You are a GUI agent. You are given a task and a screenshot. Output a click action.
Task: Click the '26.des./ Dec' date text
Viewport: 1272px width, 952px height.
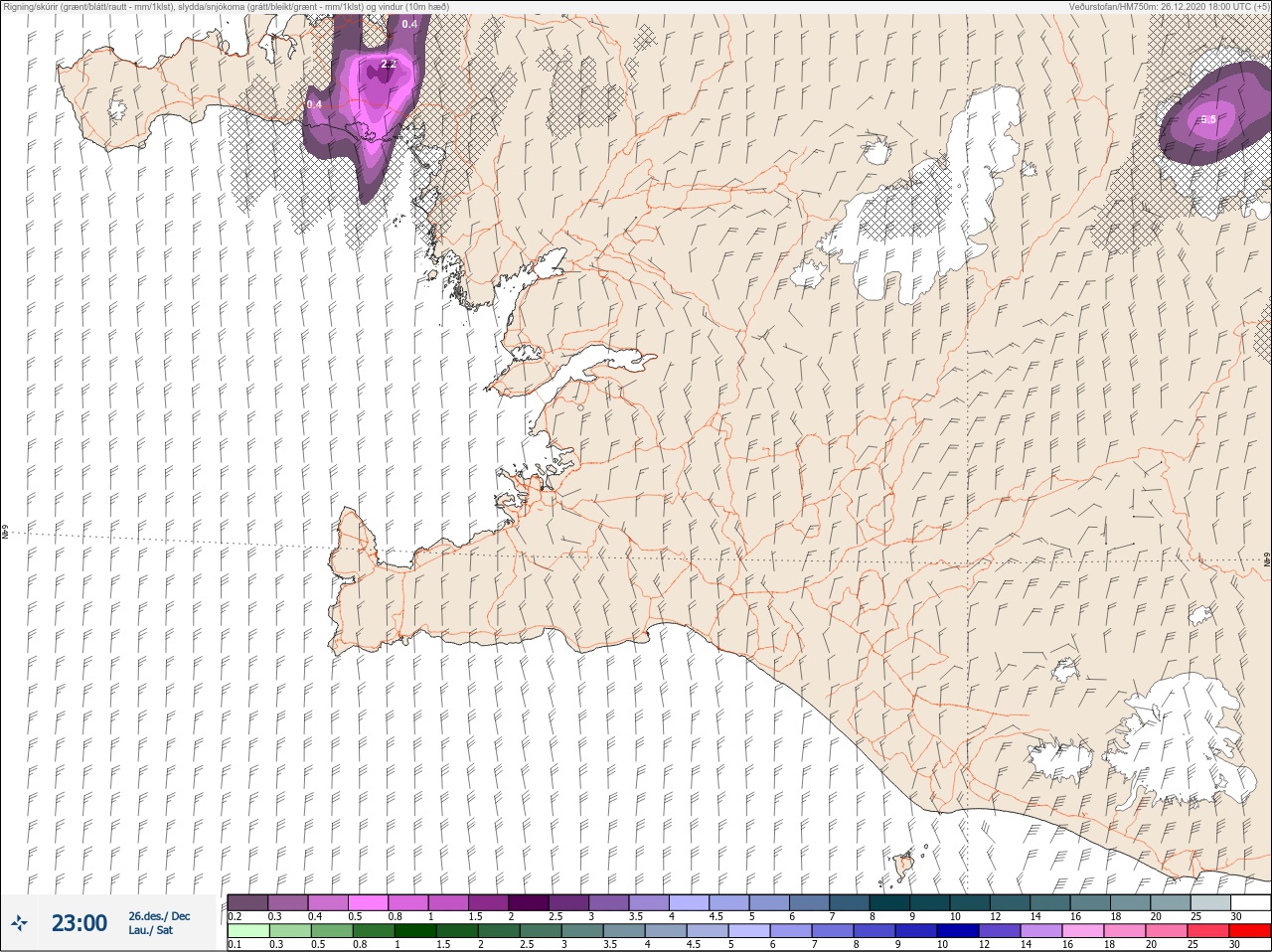pyautogui.click(x=159, y=916)
